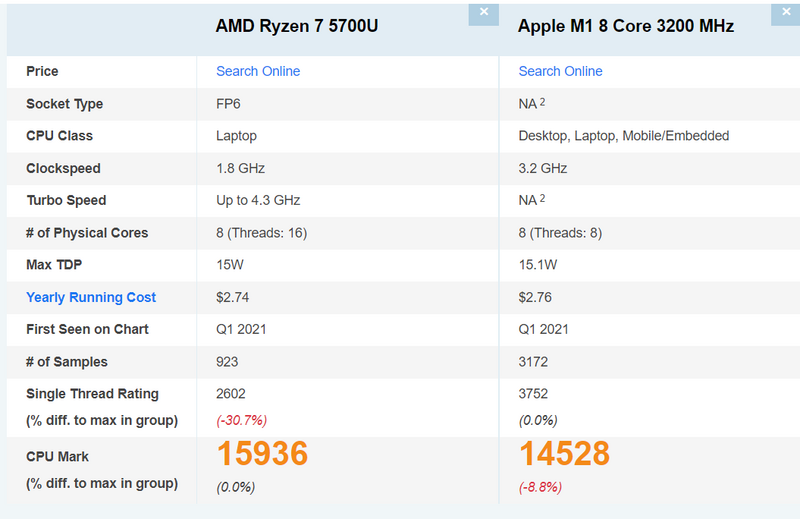
Task: Click the 15W TDP value
Action: pyautogui.click(x=230, y=265)
